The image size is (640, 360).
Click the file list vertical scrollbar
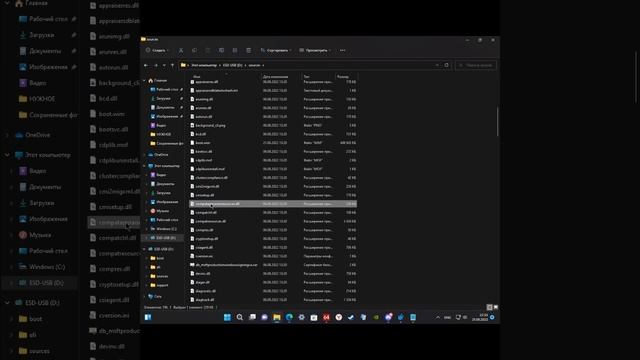(x=497, y=121)
